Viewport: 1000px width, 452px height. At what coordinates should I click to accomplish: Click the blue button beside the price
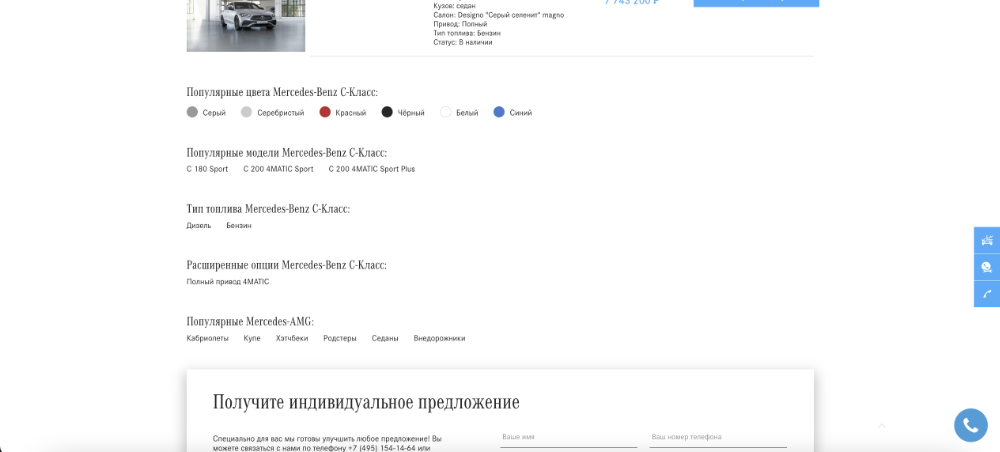[x=756, y=3]
